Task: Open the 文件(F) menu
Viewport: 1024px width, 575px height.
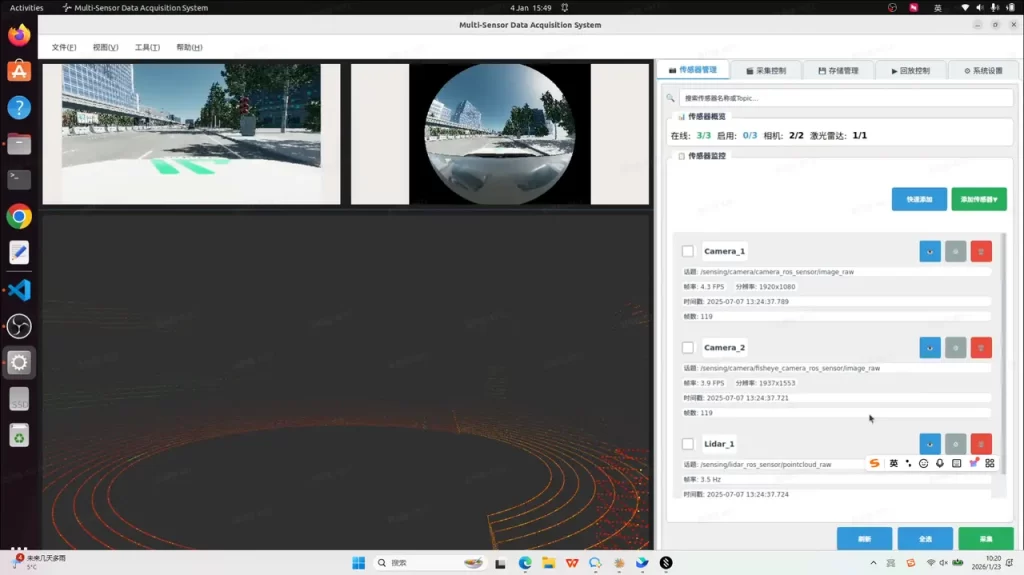Action: click(x=64, y=47)
